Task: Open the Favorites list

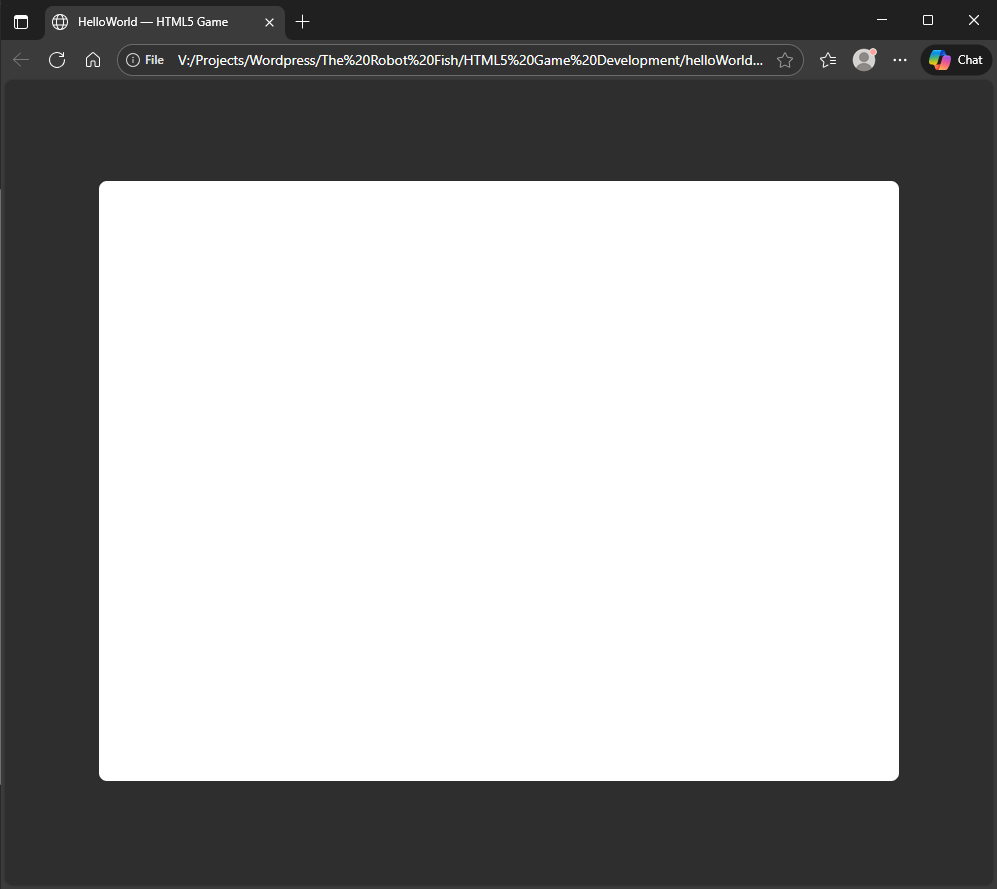Action: tap(828, 60)
